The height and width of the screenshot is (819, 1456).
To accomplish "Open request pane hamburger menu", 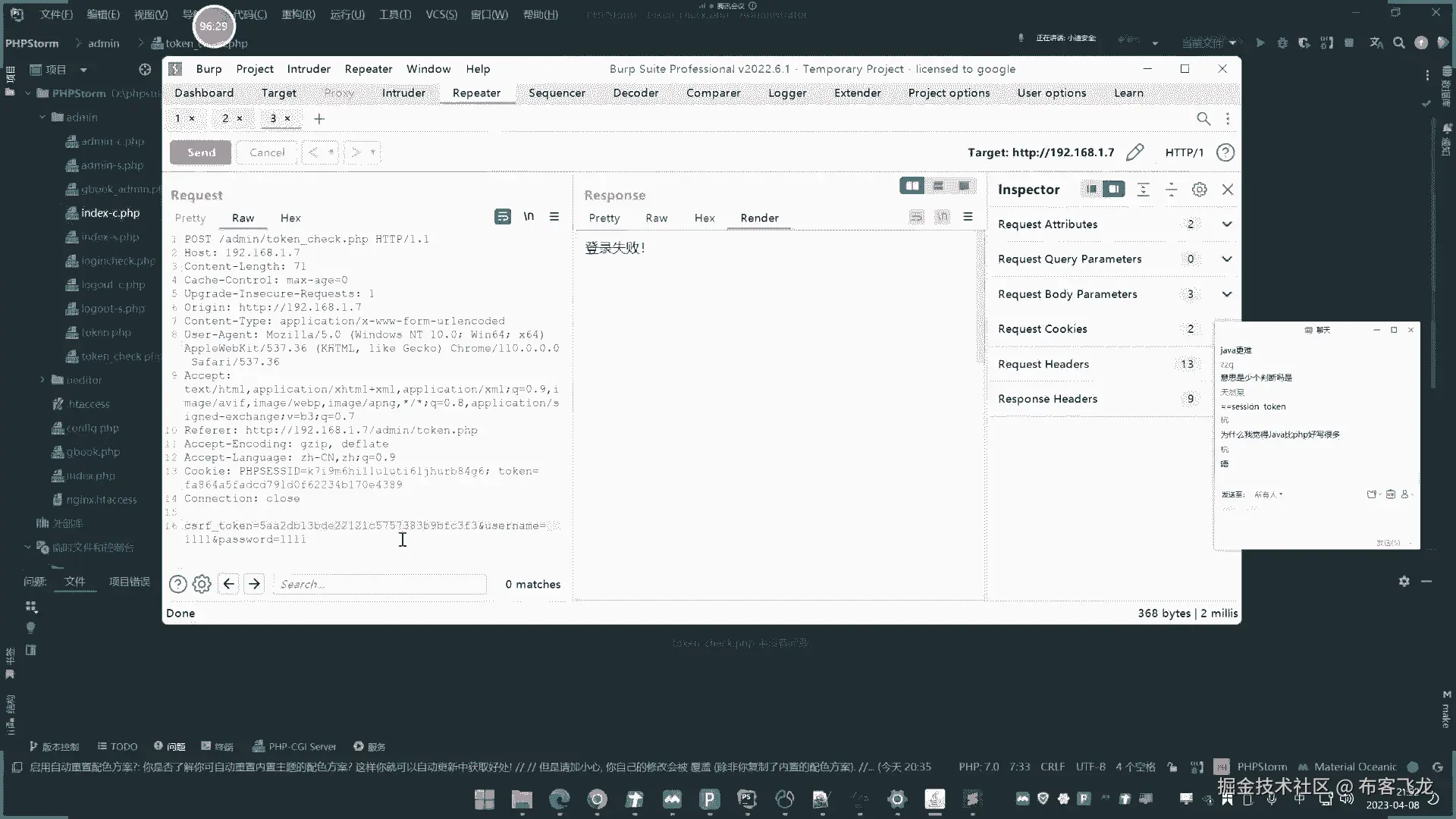I will click(554, 217).
